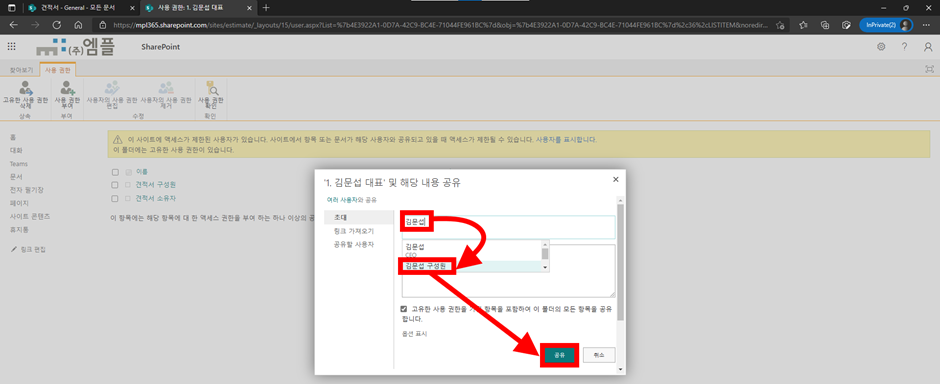This screenshot has height=384, width=940.
Task: Open 문서 in left navigation
Action: tap(16, 177)
